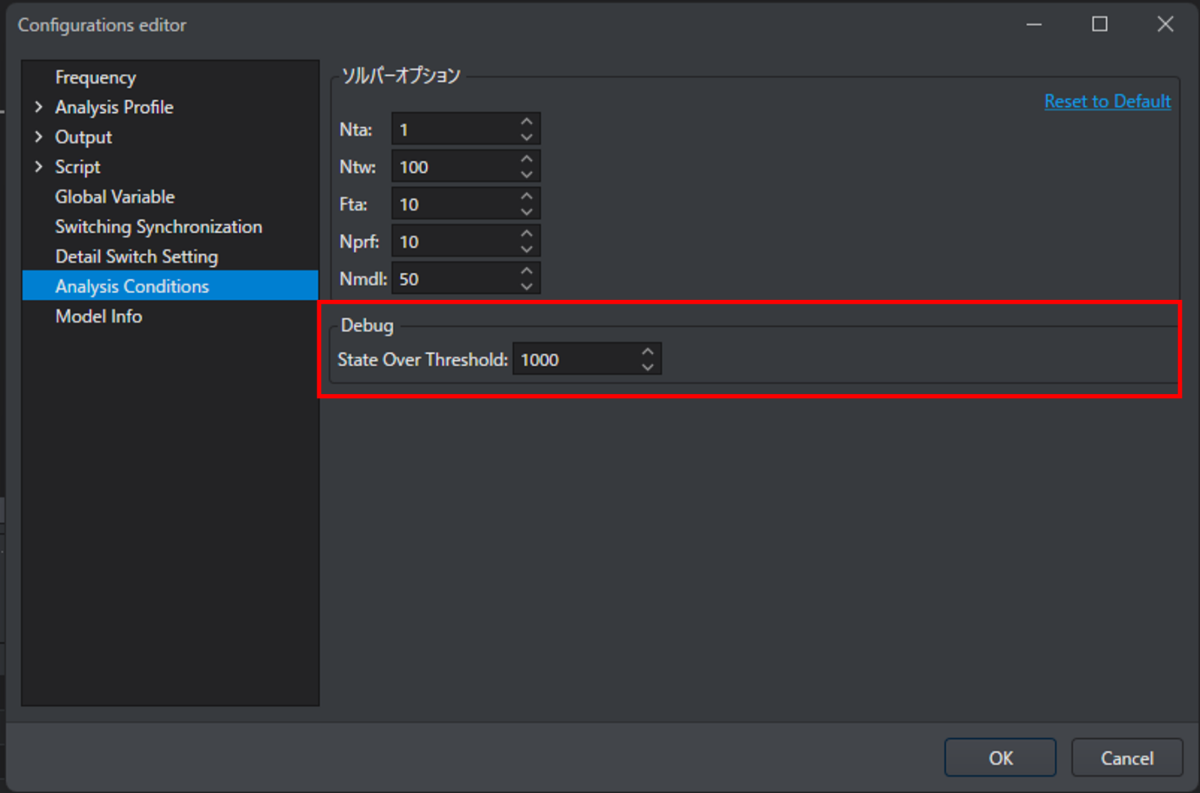Click the Ntw value input field
Viewport: 1200px width, 793px height.
pyautogui.click(x=453, y=167)
